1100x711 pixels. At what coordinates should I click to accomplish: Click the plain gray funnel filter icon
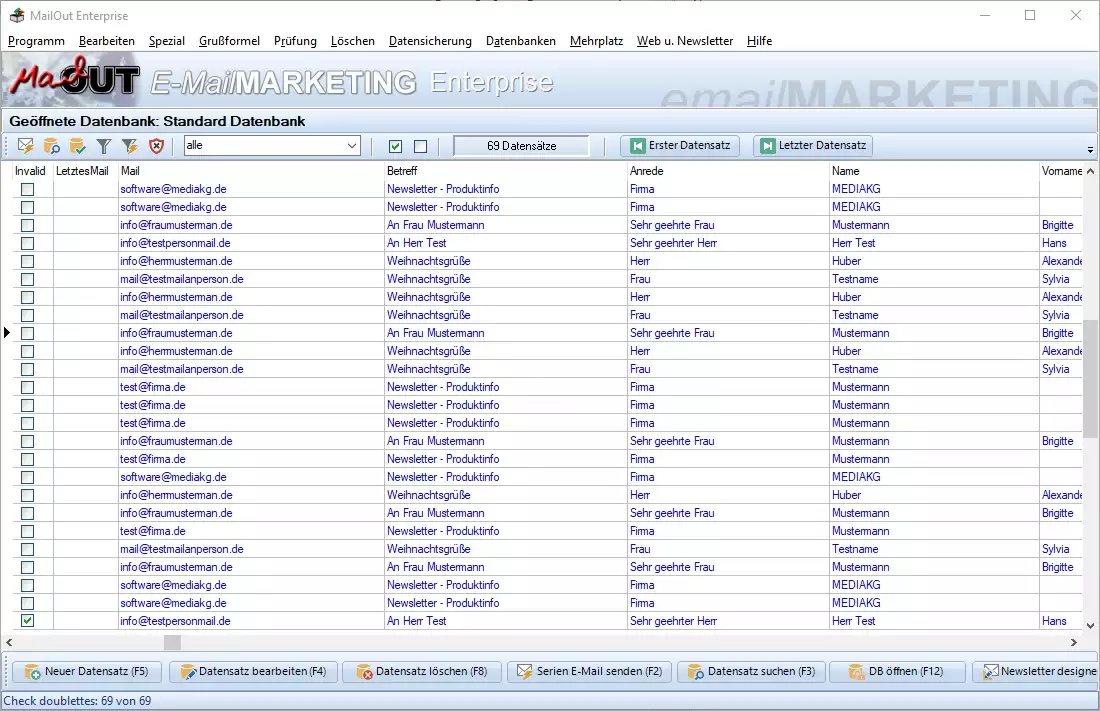104,146
